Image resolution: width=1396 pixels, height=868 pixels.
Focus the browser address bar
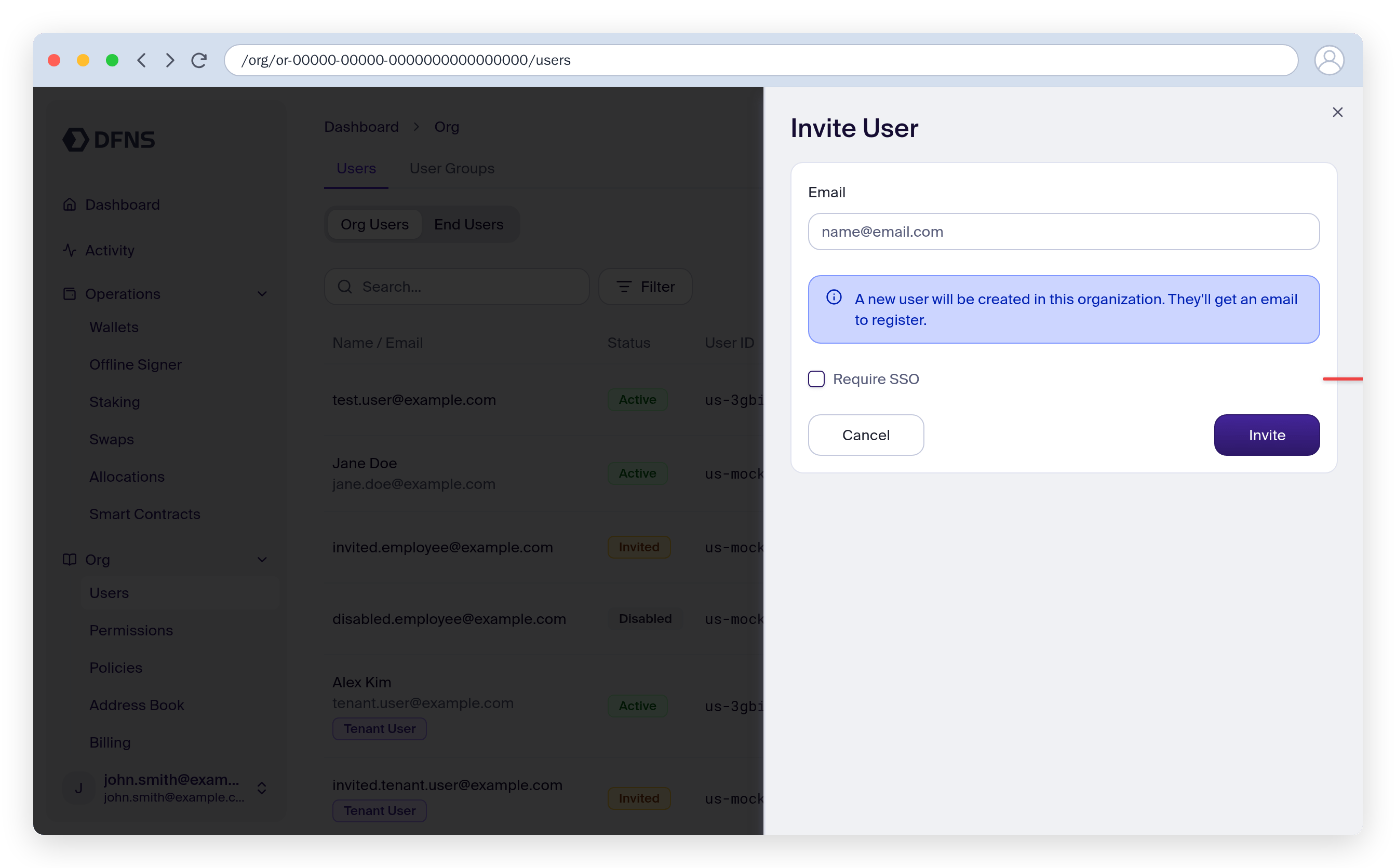pyautogui.click(x=761, y=60)
